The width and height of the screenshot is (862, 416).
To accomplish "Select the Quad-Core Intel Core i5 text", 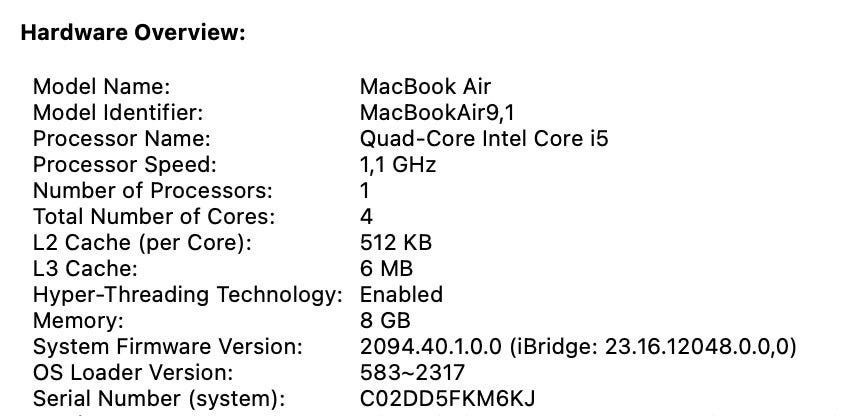I will point(483,139).
